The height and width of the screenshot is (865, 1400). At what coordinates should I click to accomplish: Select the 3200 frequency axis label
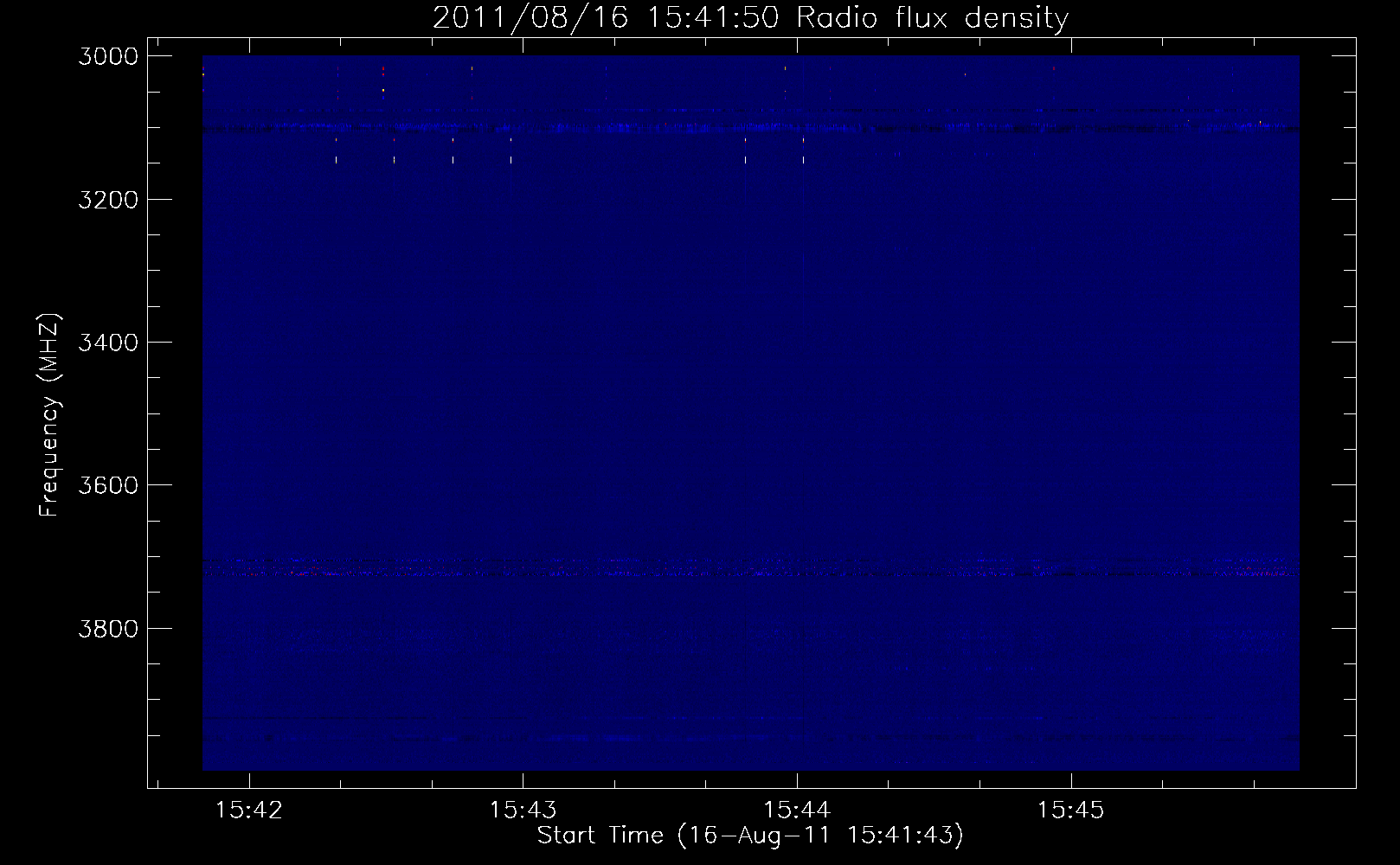pos(108,200)
